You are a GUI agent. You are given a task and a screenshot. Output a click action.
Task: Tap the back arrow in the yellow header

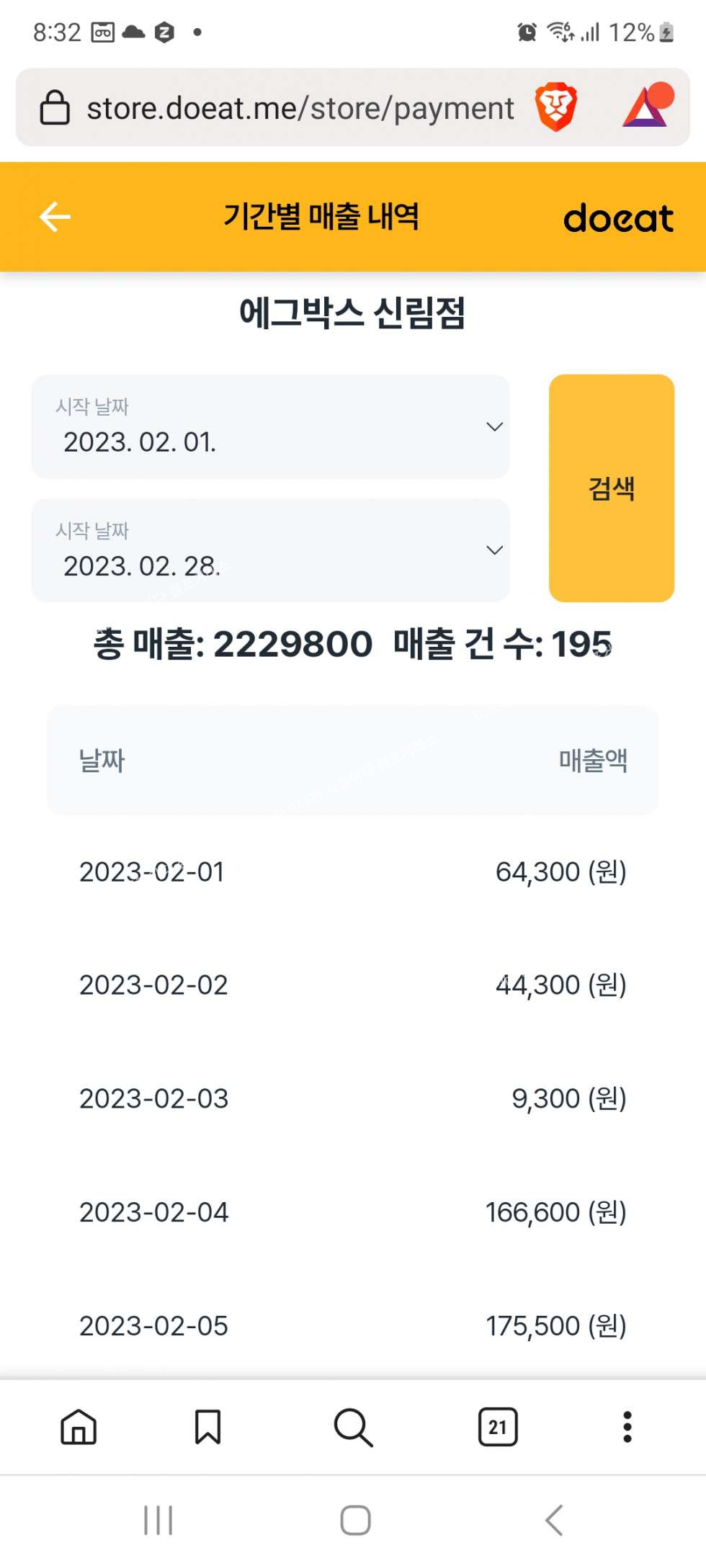pos(55,217)
